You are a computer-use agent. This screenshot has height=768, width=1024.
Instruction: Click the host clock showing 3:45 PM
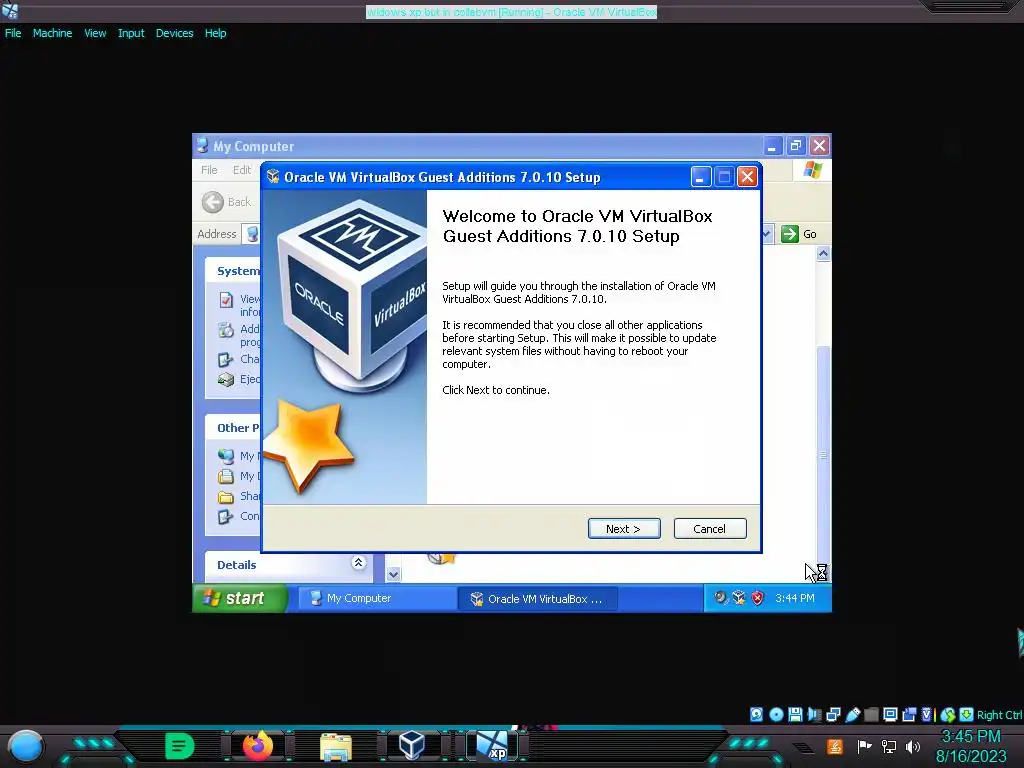pyautogui.click(x=971, y=737)
